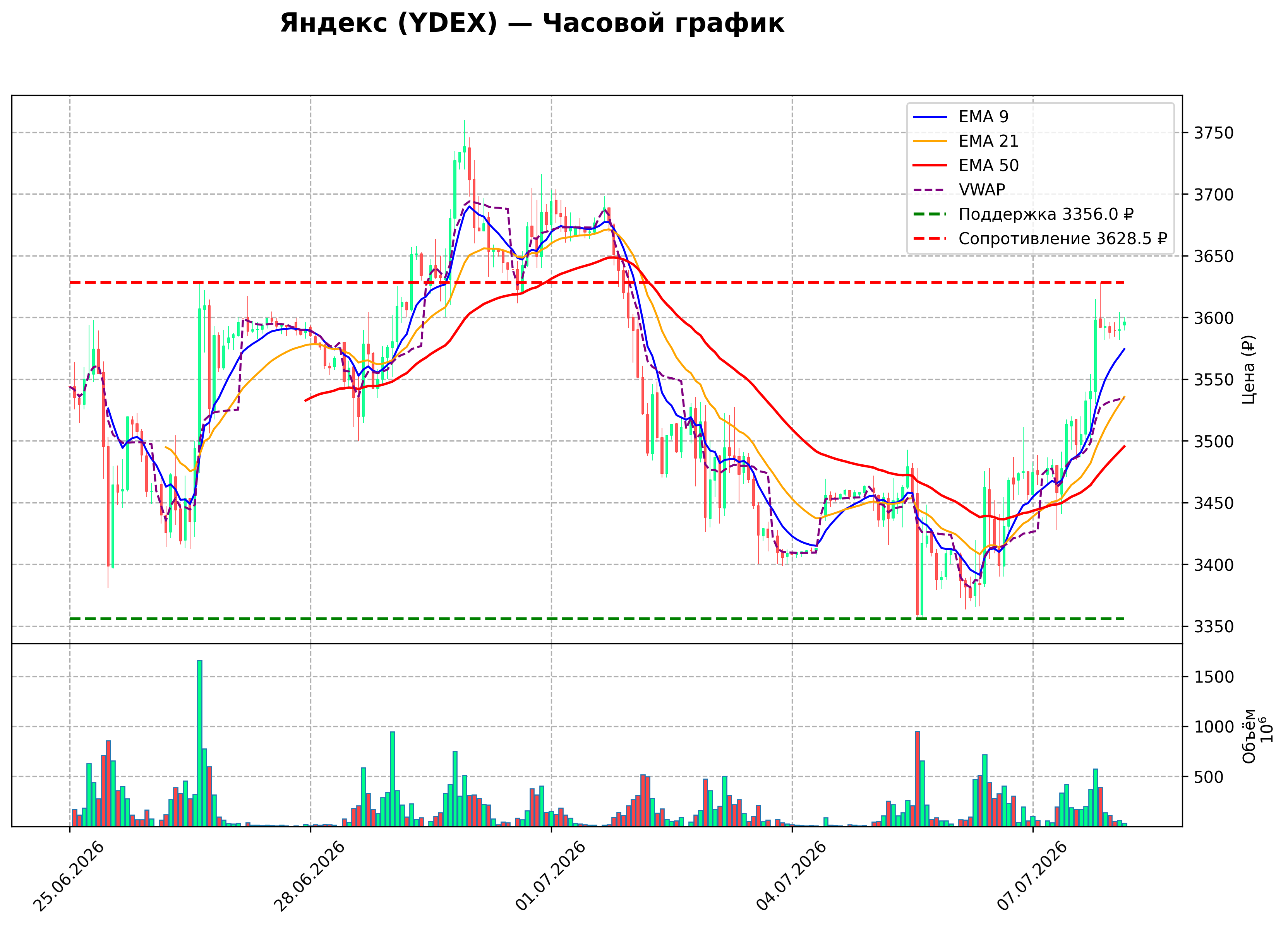This screenshot has height=926, width=1288.
Task: Click the 1500 volume axis label
Action: pyautogui.click(x=1214, y=677)
